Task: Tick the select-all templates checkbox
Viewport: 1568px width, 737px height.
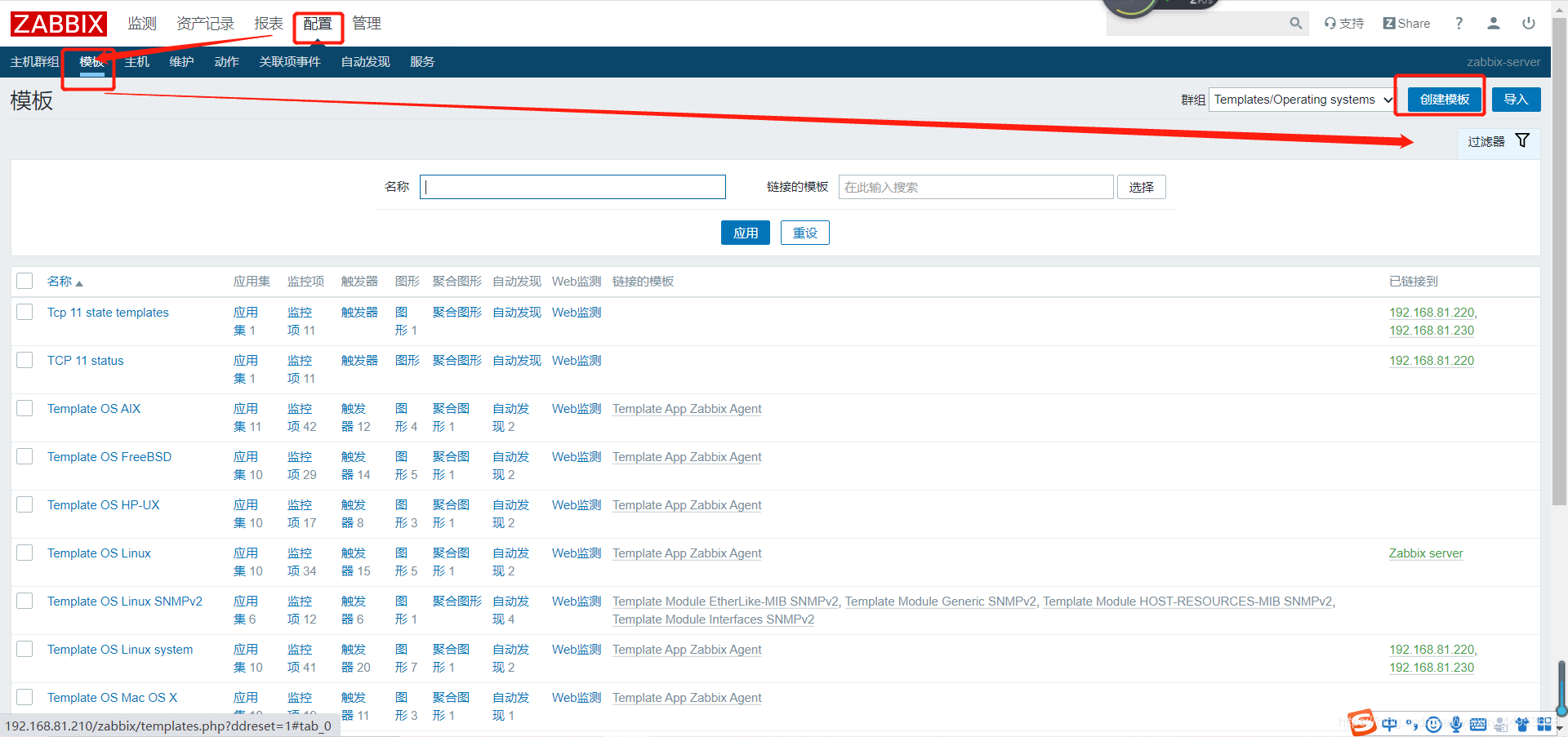Action: tap(24, 281)
